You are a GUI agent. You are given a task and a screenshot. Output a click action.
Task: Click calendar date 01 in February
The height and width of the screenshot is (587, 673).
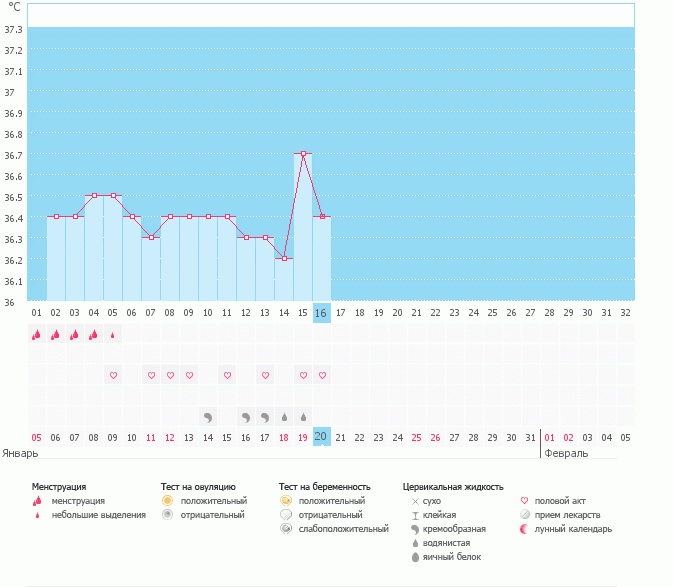[550, 437]
